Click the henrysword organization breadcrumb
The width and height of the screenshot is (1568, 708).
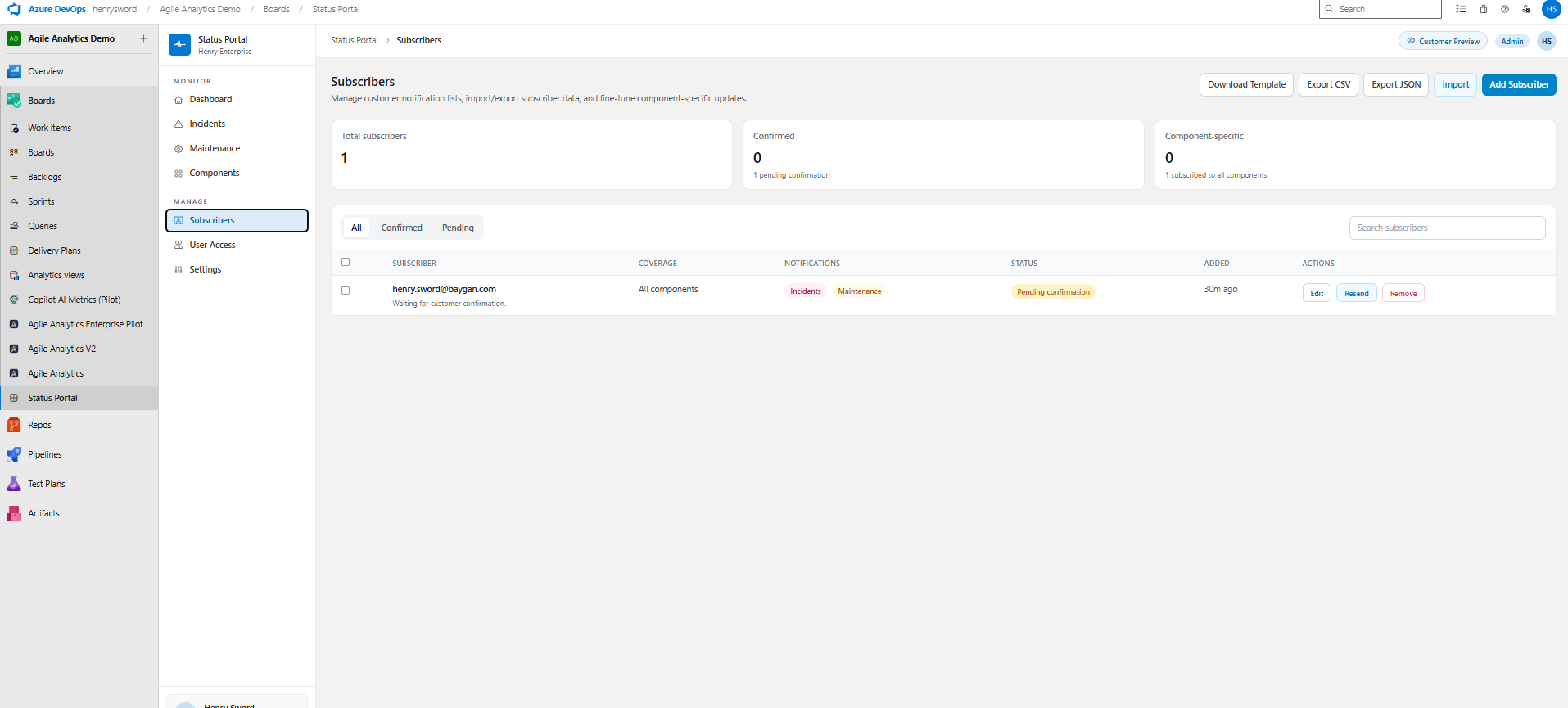click(x=115, y=9)
